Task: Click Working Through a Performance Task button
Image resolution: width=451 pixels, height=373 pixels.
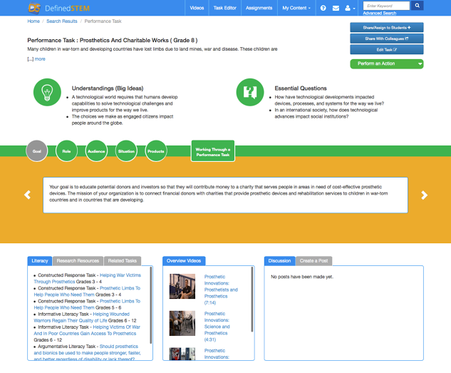Action: (x=213, y=151)
